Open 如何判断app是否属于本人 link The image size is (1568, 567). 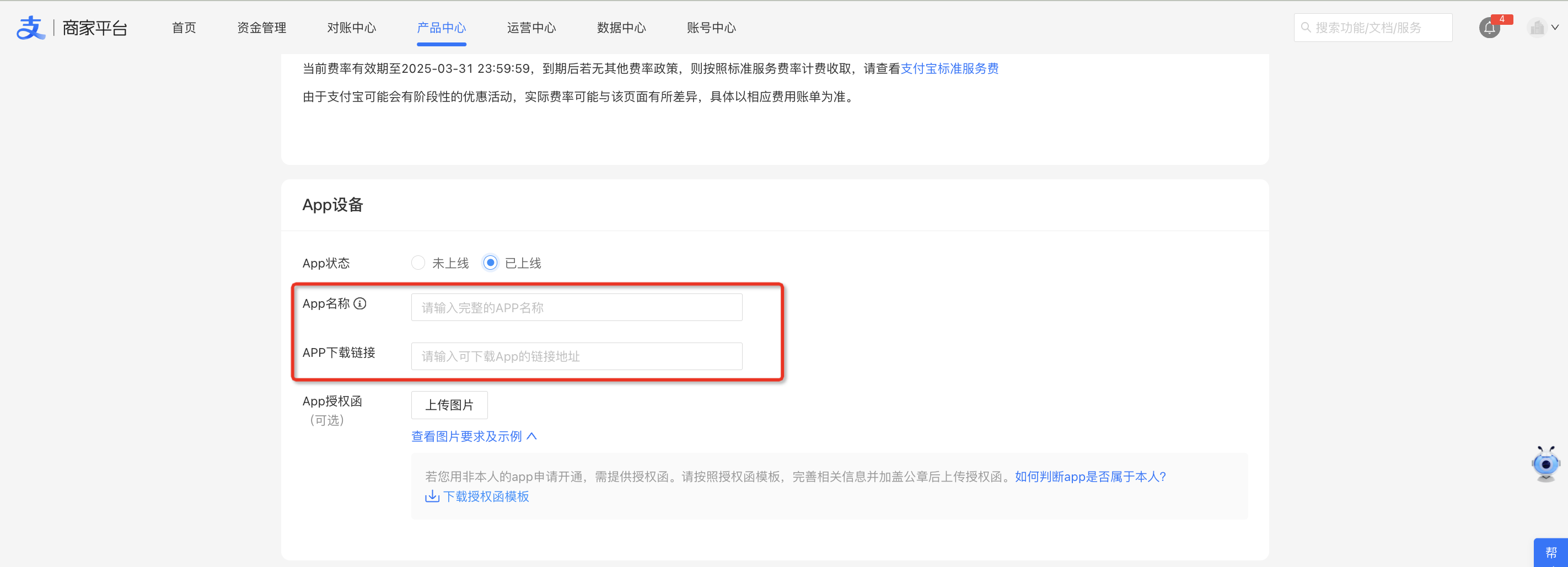tap(1090, 477)
